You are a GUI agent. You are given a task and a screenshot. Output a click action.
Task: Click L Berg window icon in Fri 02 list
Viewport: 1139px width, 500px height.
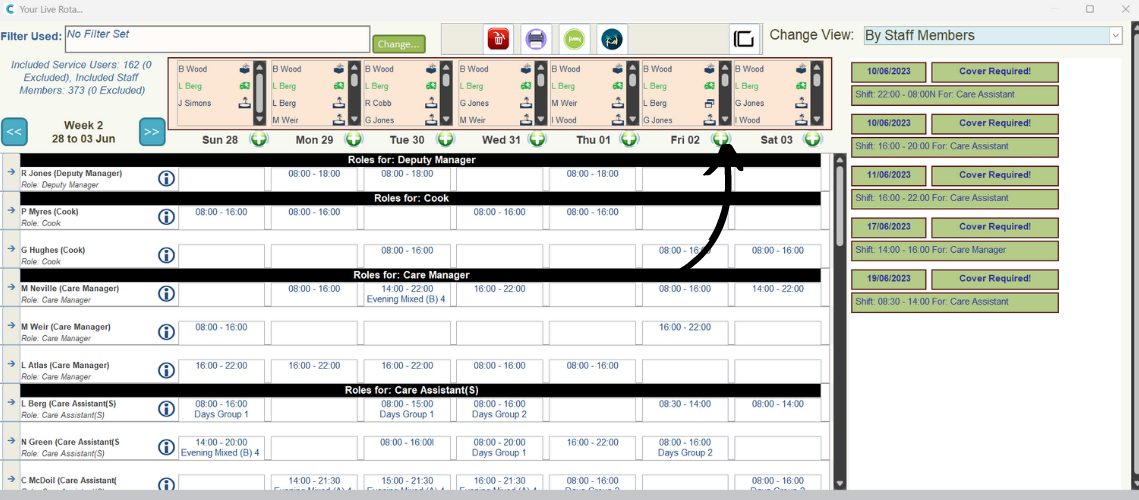pyautogui.click(x=710, y=103)
